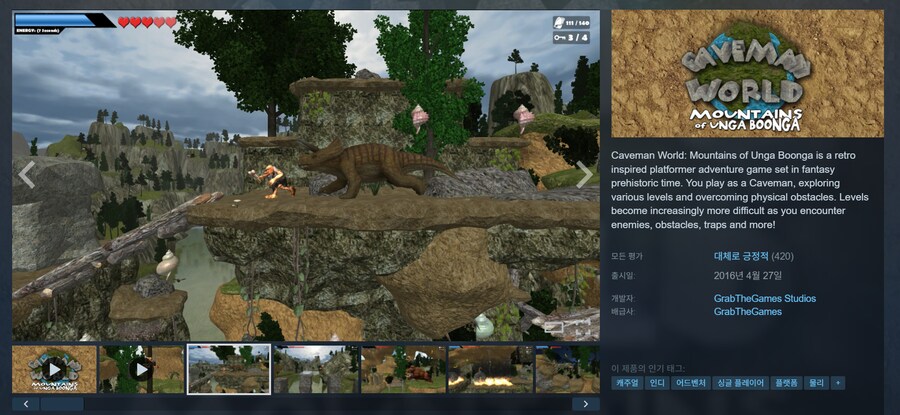The width and height of the screenshot is (900, 415).
Task: Click the Caveman World header logo image
Action: 747,74
